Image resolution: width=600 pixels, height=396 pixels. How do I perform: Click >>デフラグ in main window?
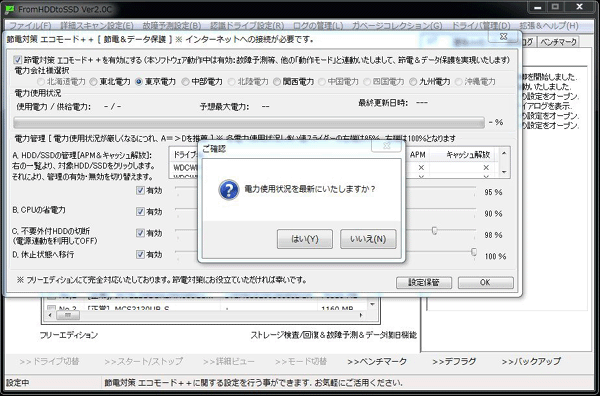tap(454, 362)
